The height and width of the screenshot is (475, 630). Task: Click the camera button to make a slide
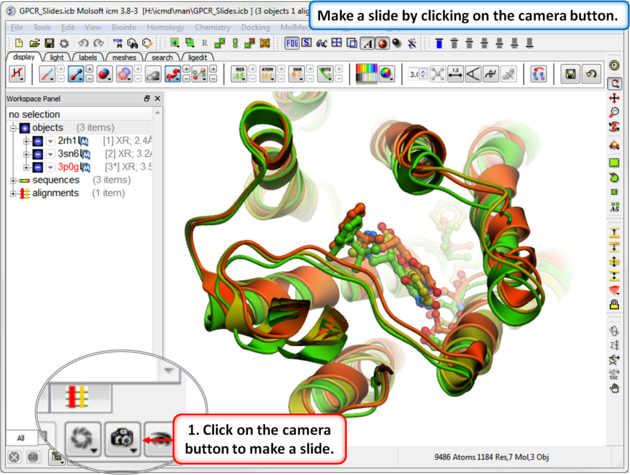click(x=121, y=437)
